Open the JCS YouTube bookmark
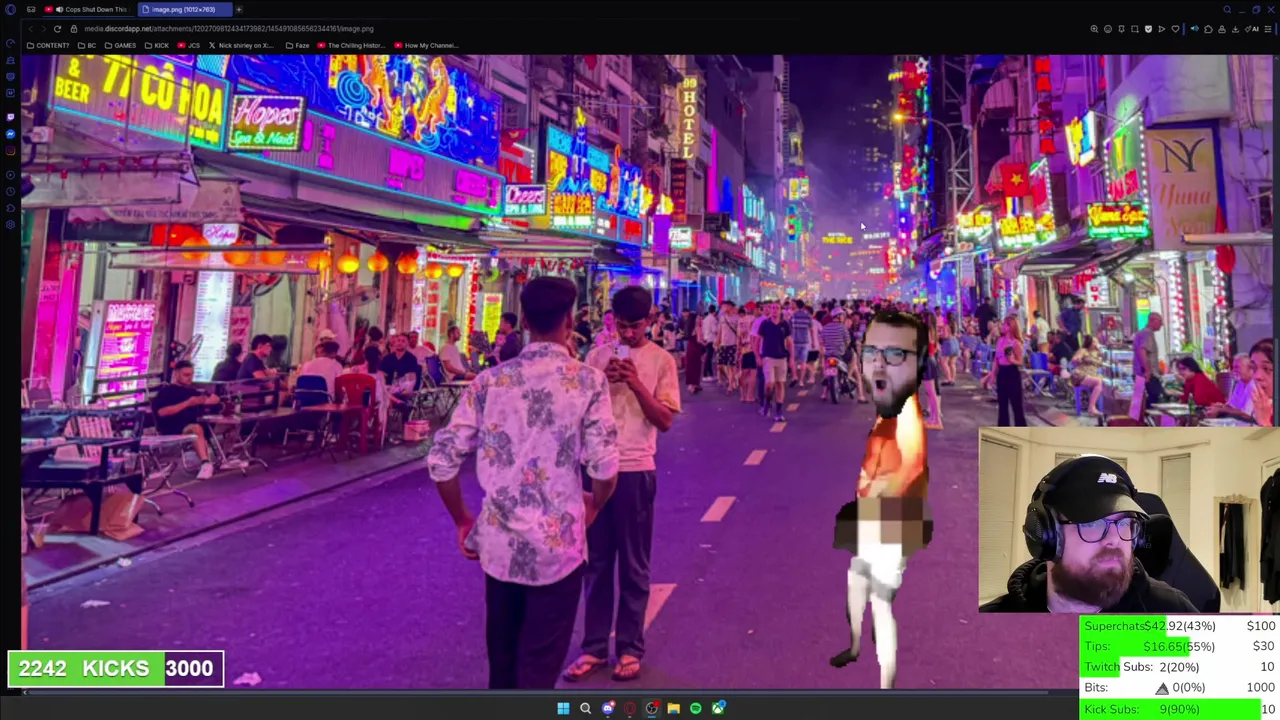Viewport: 1280px width, 720px height. point(188,45)
